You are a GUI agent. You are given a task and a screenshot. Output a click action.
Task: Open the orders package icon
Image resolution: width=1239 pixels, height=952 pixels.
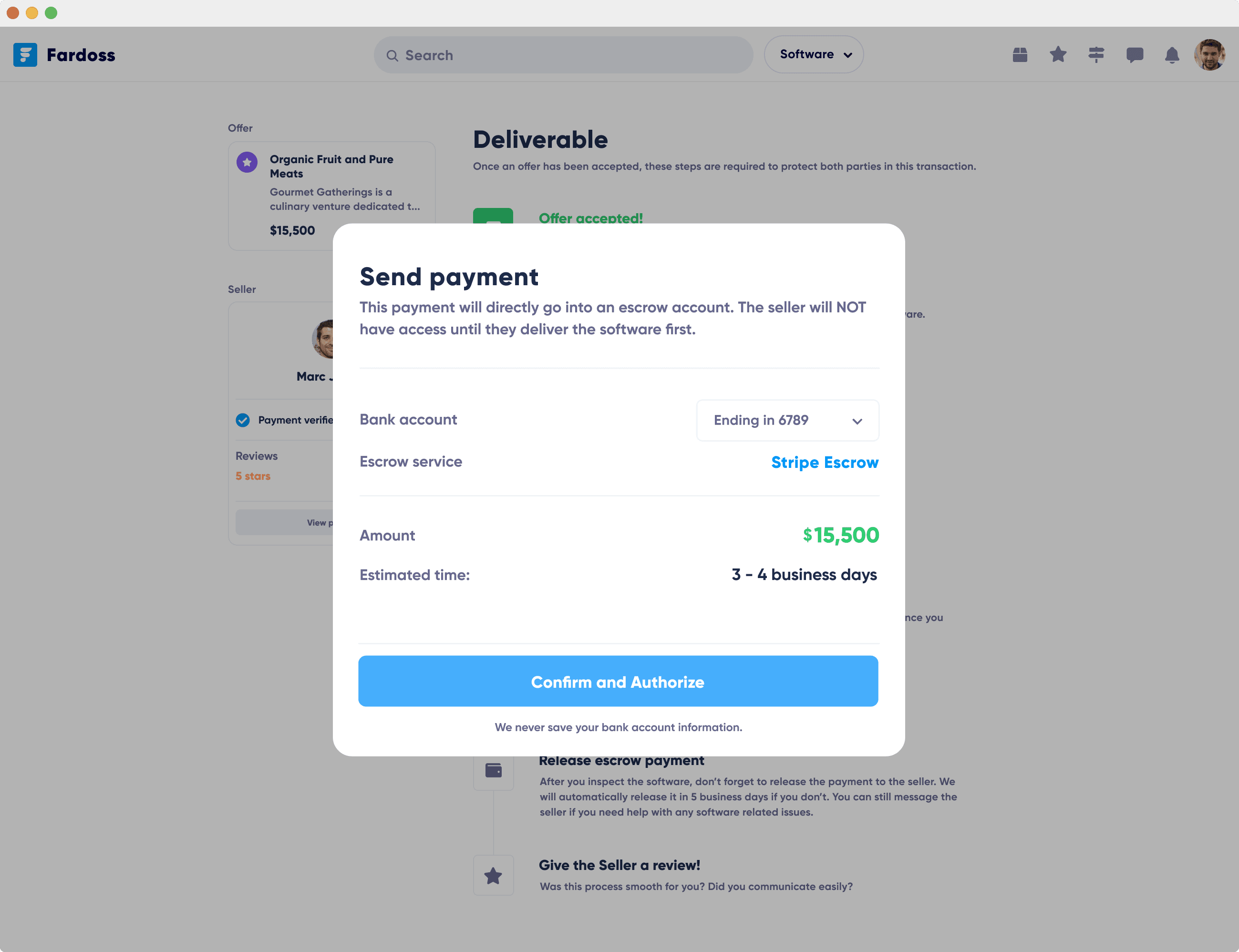pos(1019,54)
